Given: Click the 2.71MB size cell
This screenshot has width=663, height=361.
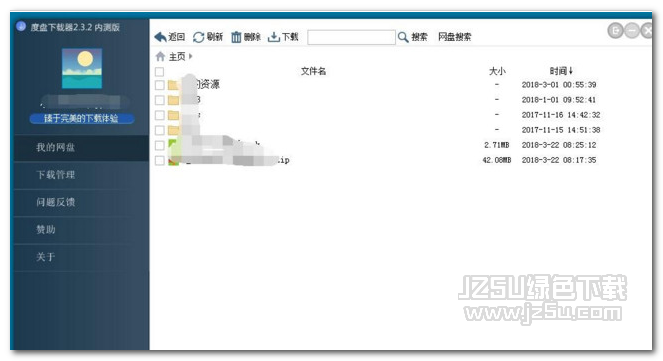Looking at the screenshot, I should (x=497, y=145).
